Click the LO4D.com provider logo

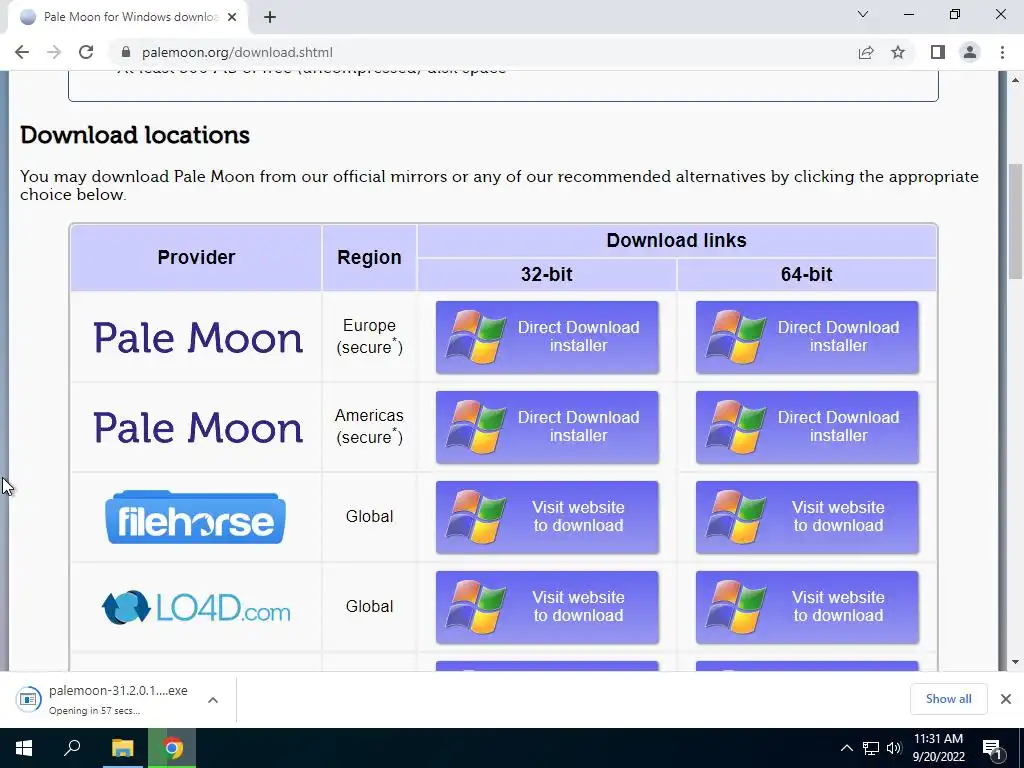pos(196,607)
